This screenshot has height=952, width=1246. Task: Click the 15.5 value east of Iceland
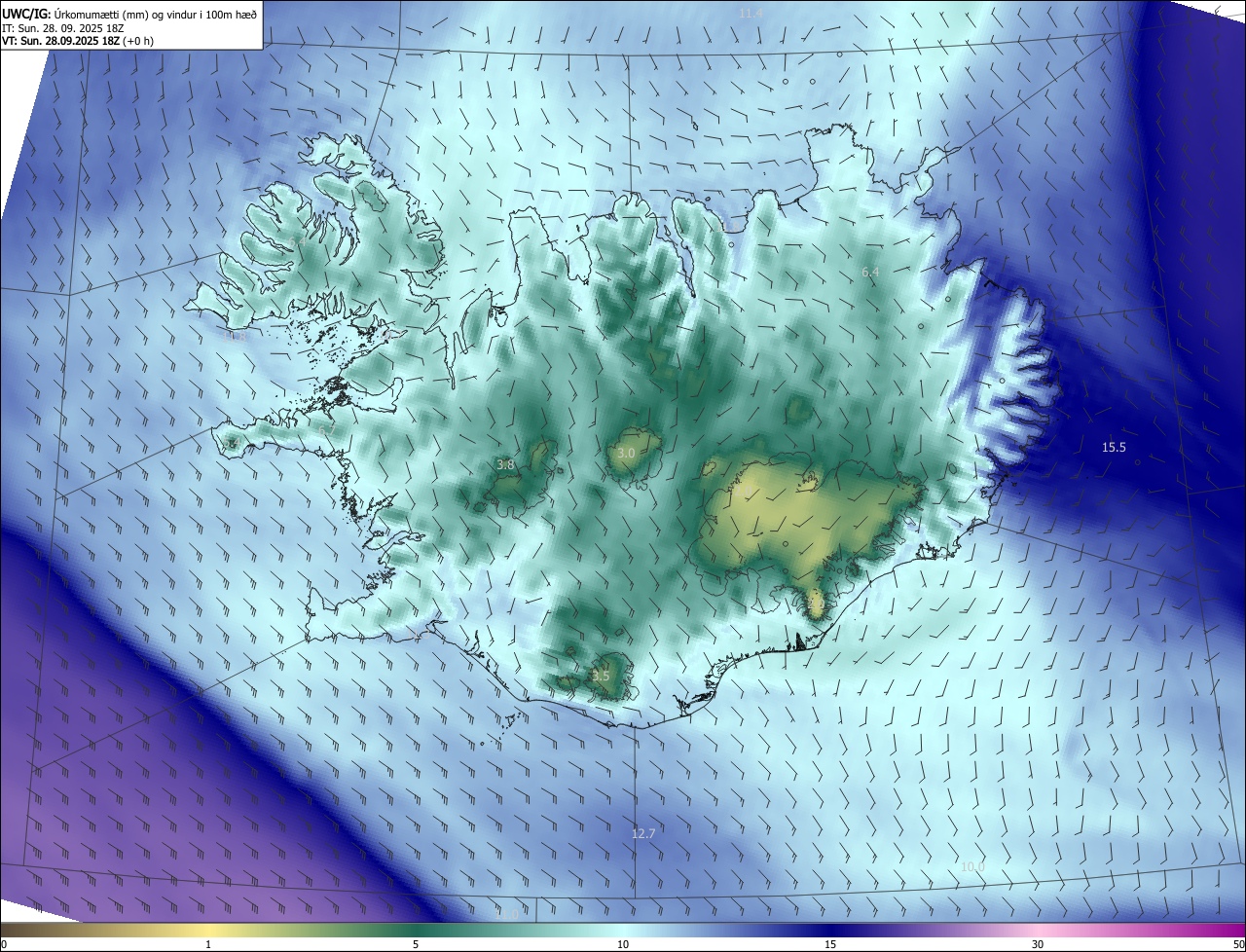click(1114, 447)
